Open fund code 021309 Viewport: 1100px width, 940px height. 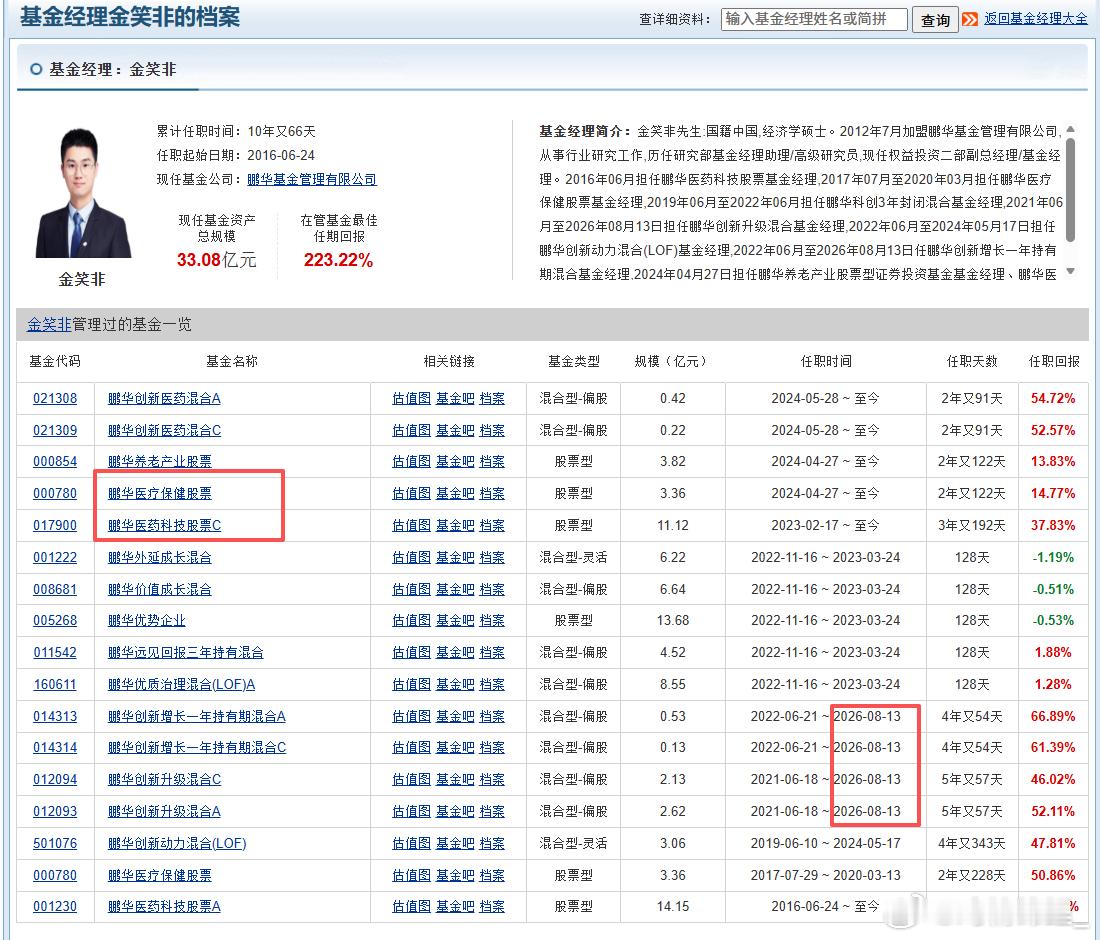[55, 430]
